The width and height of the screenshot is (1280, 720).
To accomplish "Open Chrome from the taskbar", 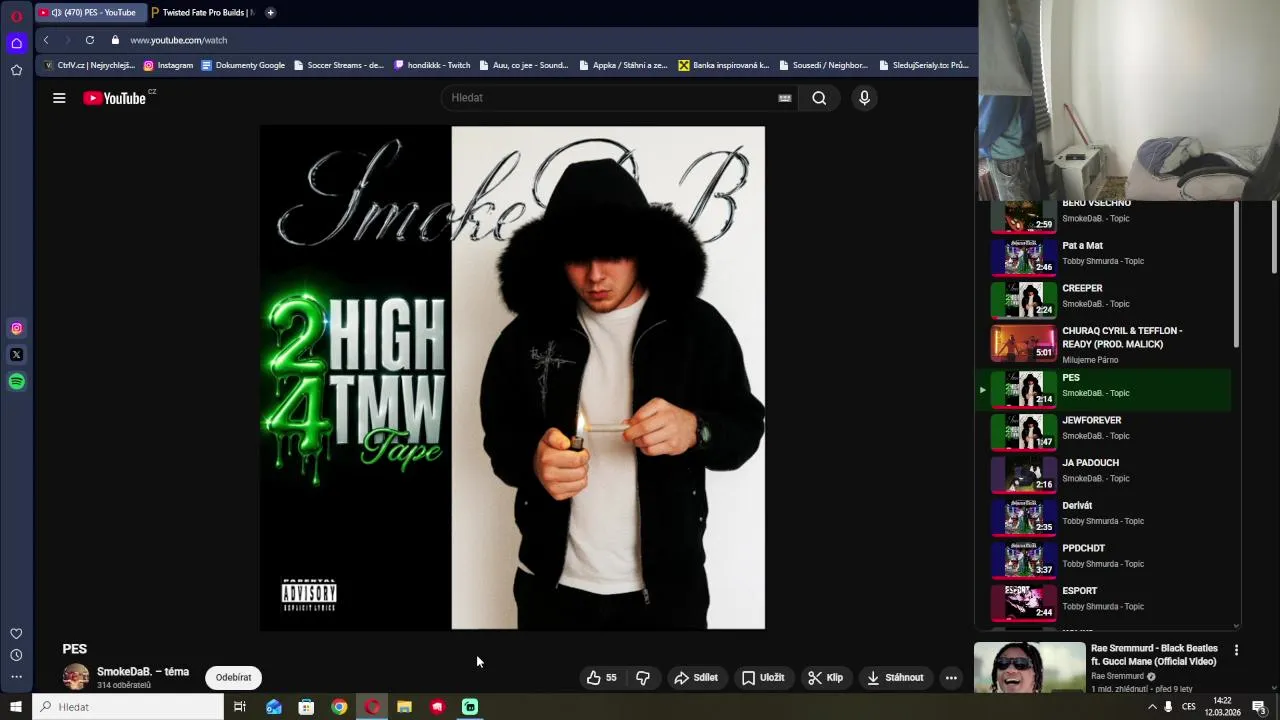I will [x=339, y=707].
